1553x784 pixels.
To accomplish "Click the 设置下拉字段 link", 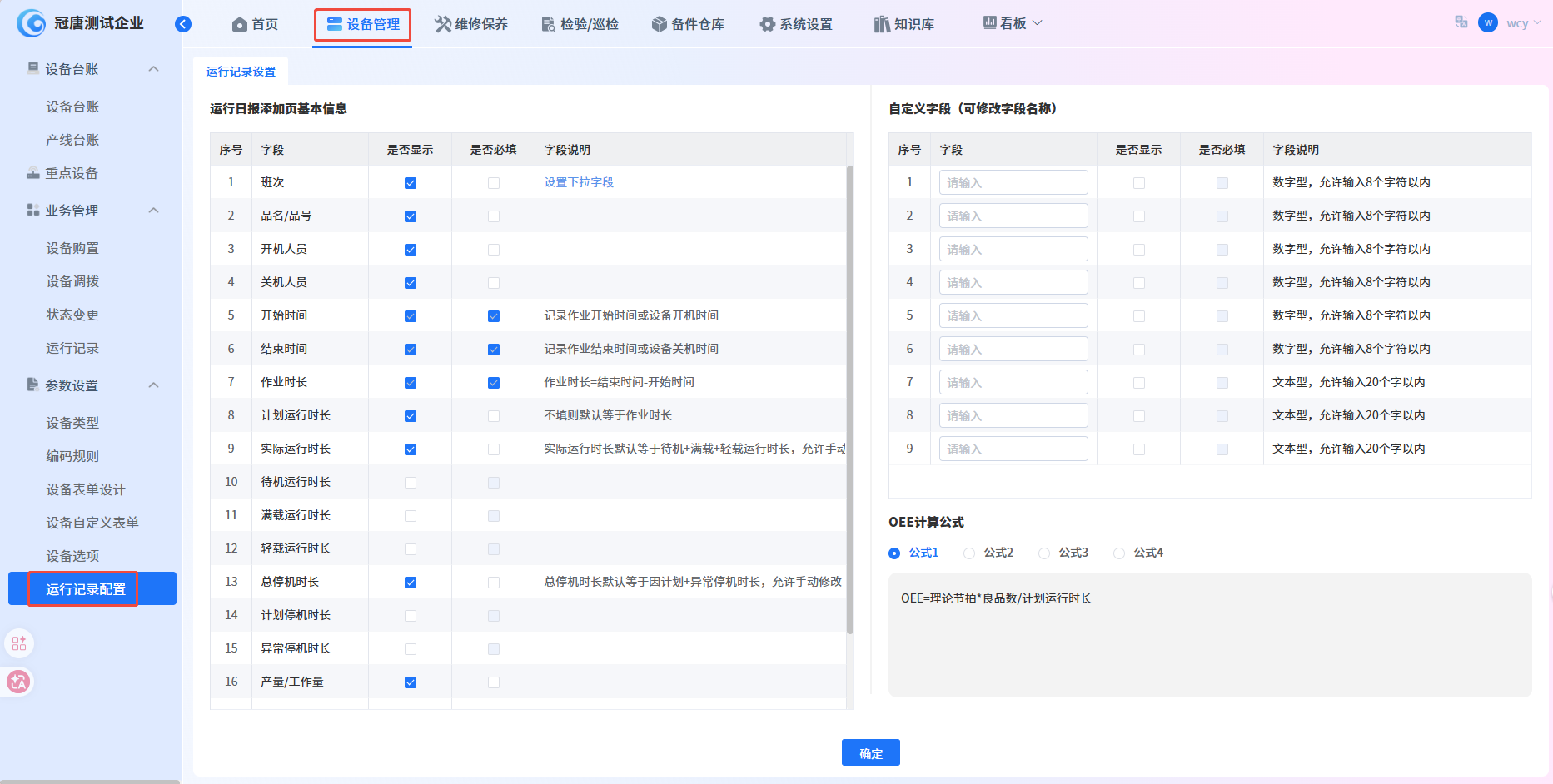I will (579, 182).
